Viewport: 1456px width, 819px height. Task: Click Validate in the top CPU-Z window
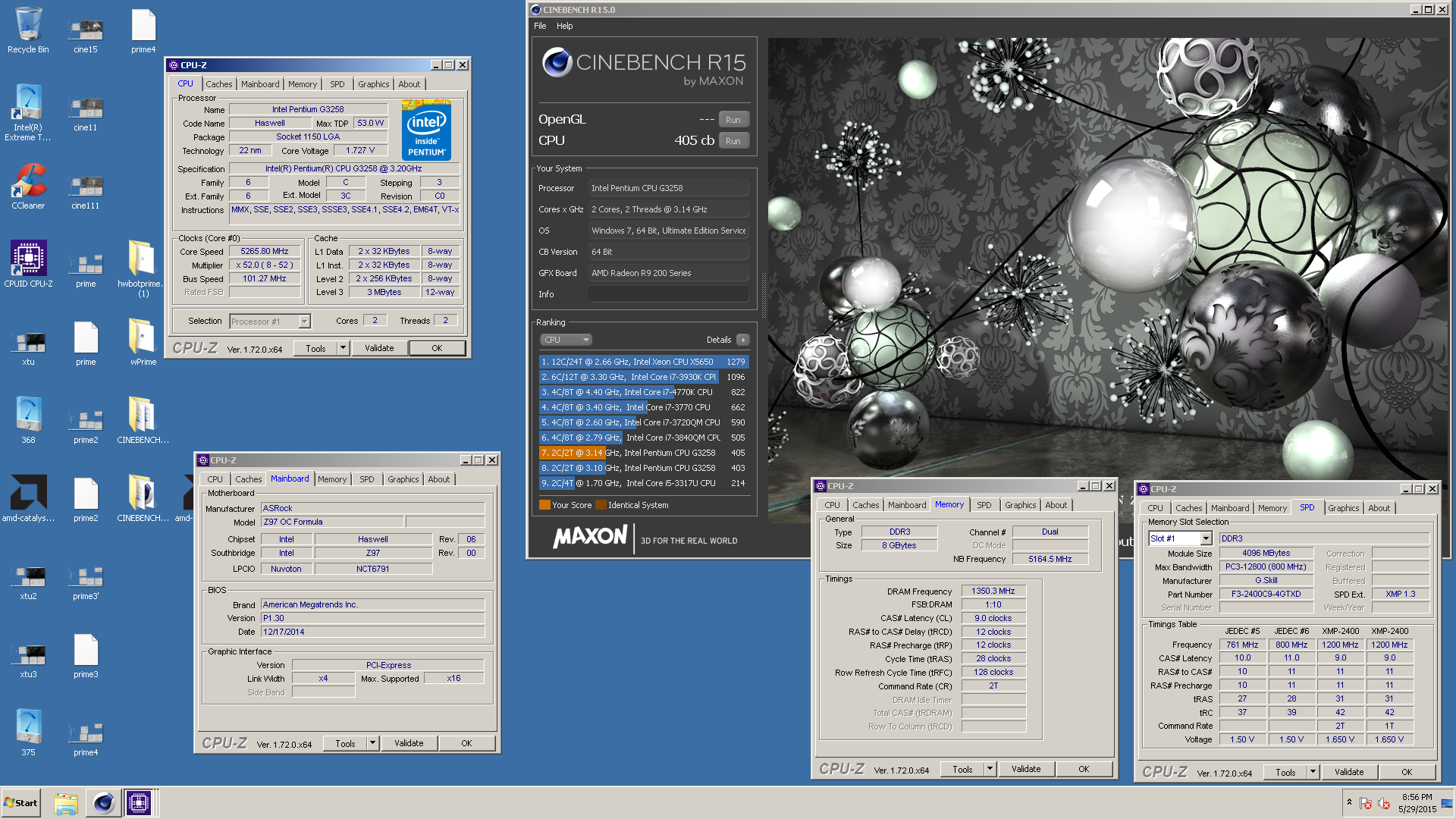[379, 348]
